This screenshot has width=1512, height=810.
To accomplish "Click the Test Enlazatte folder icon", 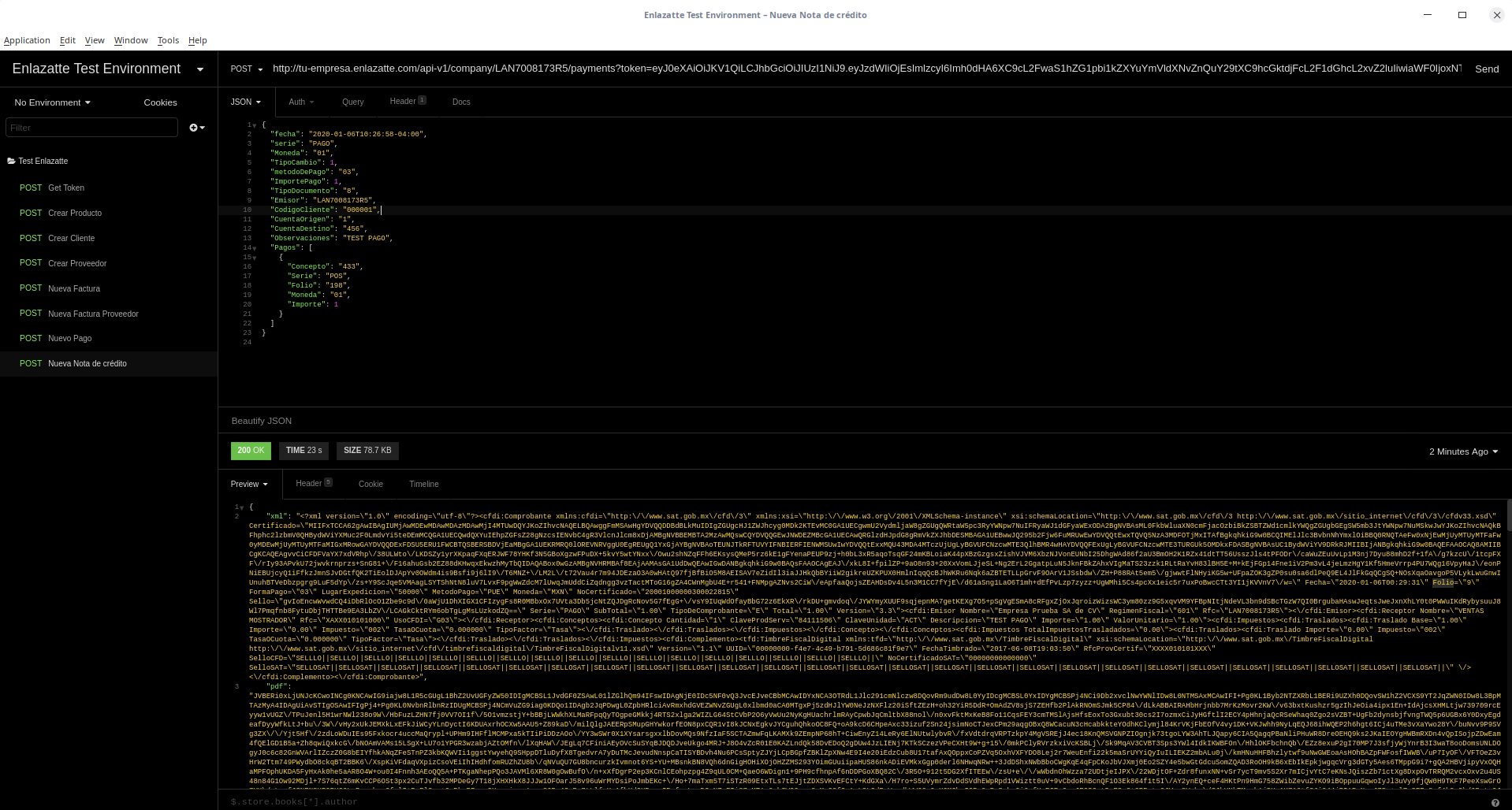I will click(11, 162).
